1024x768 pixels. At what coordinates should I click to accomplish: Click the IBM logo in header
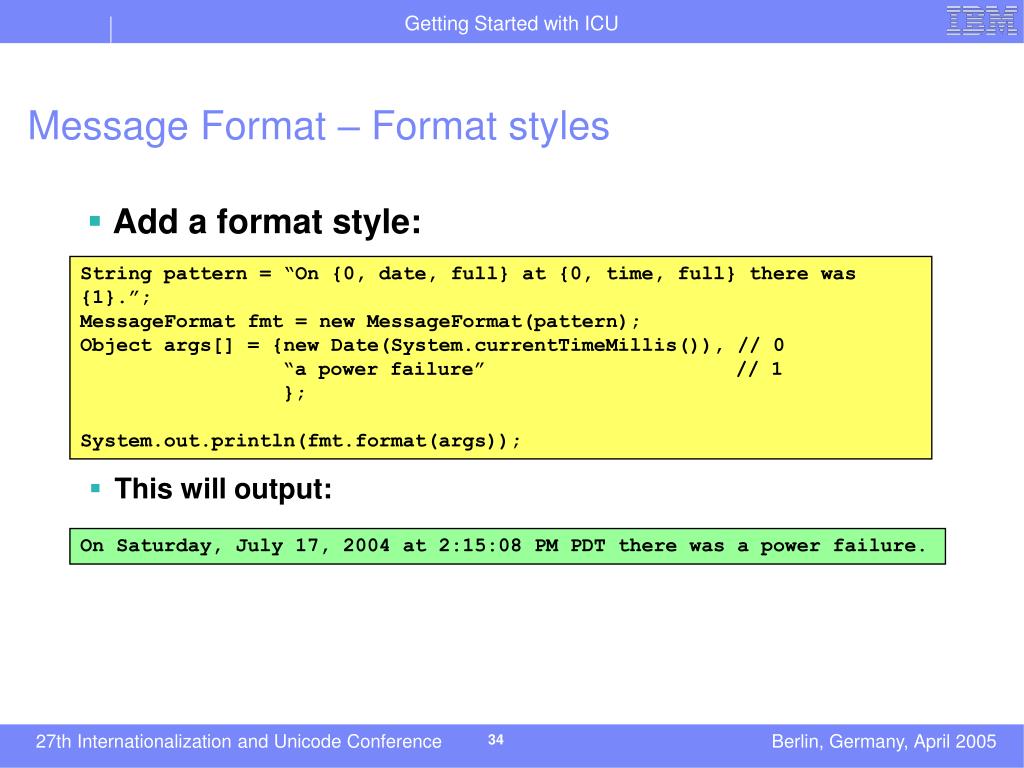click(981, 21)
